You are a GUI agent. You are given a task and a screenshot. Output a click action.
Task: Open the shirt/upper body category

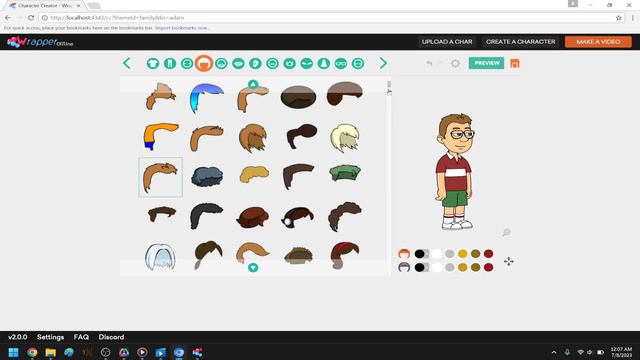[x=153, y=63]
